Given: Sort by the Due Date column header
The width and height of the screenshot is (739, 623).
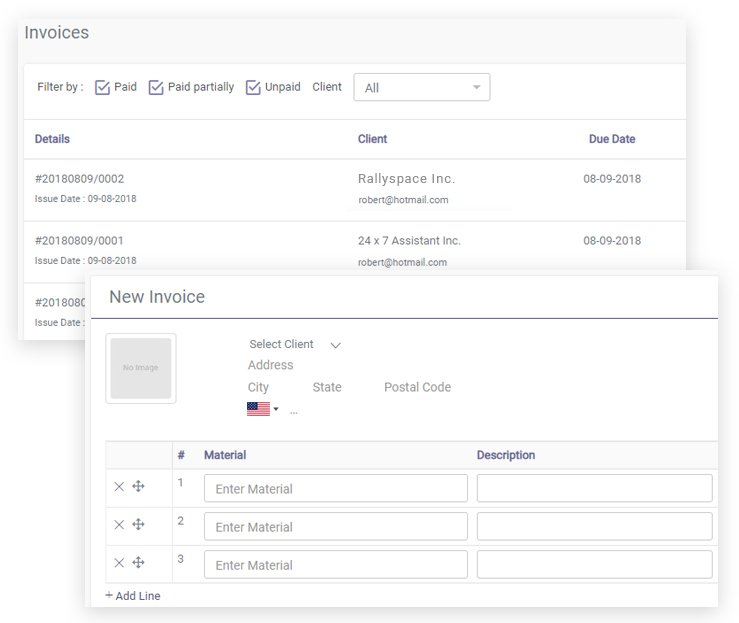Looking at the screenshot, I should tap(611, 139).
